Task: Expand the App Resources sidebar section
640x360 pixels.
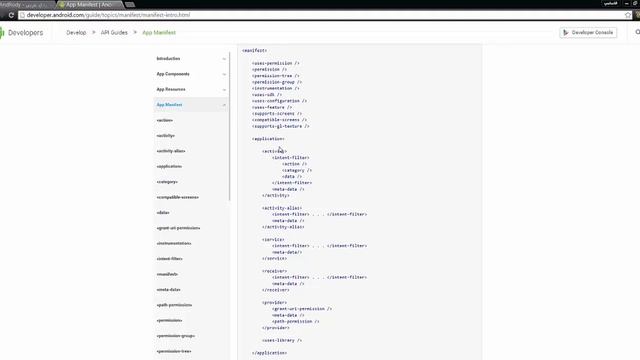Action: click(224, 89)
